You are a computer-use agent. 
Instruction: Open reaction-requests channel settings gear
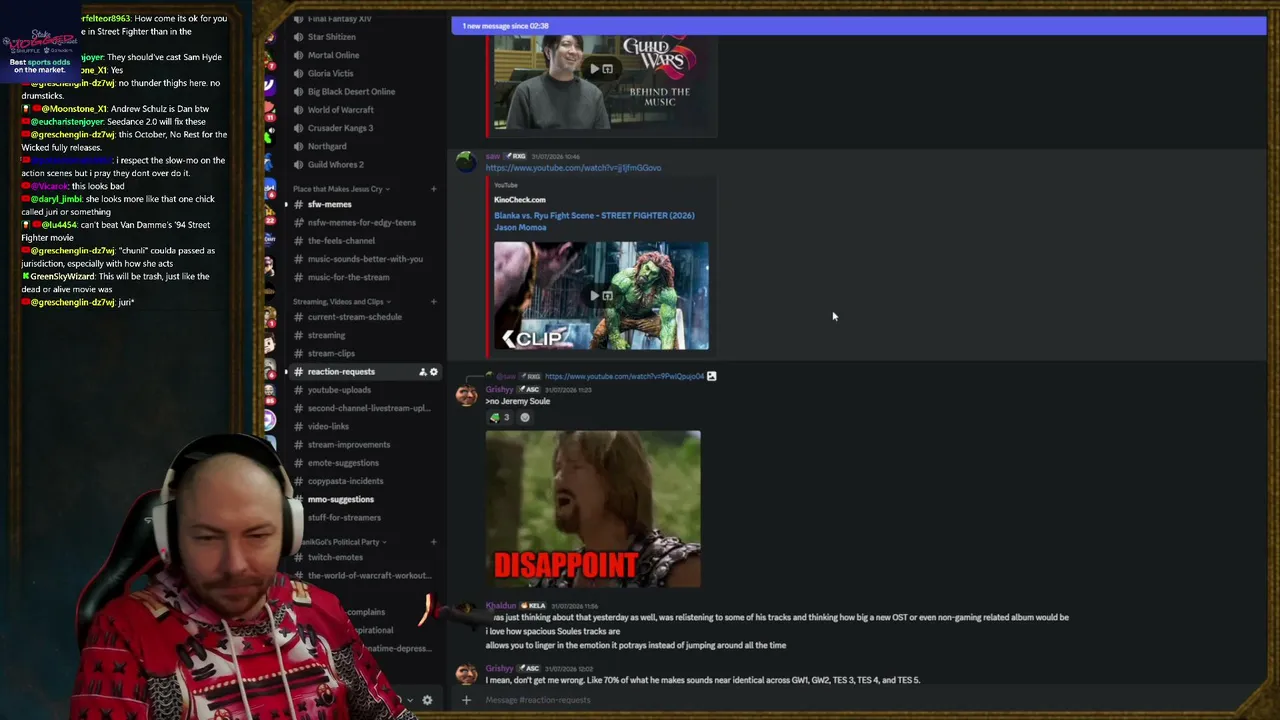click(434, 372)
